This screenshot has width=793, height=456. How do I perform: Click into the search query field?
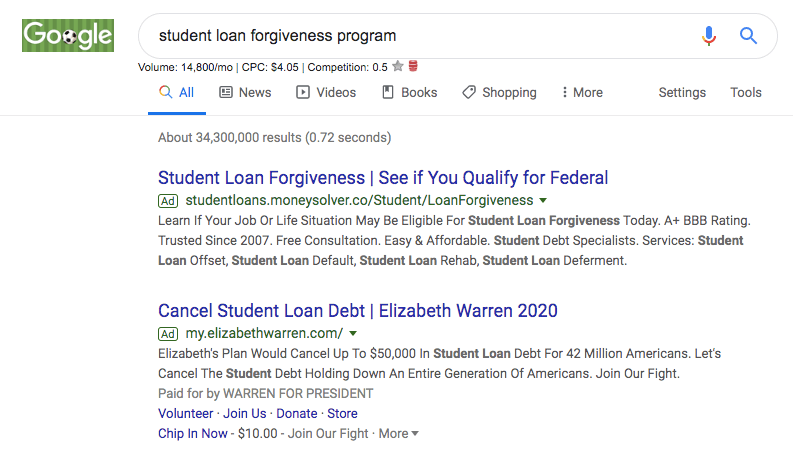[420, 36]
